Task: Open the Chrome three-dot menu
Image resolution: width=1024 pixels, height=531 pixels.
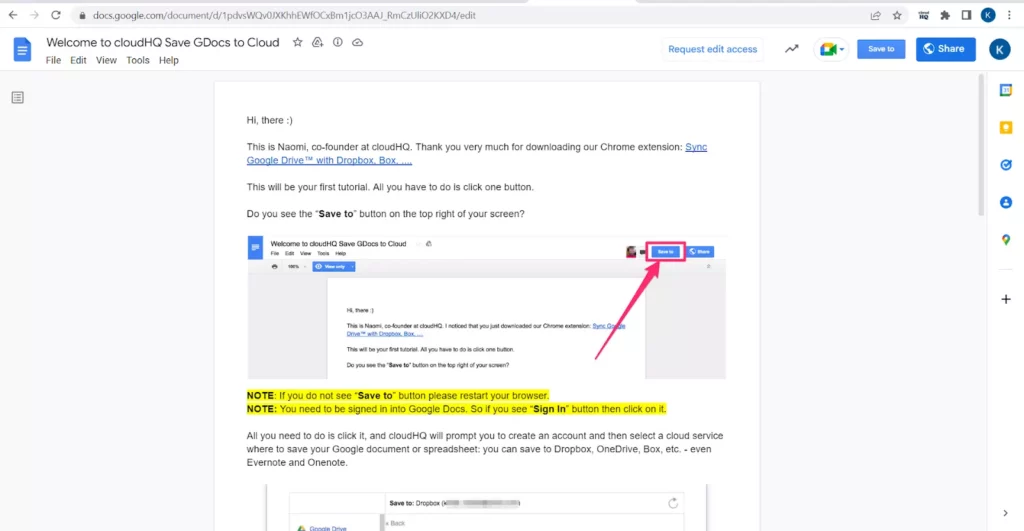Action: pyautogui.click(x=1010, y=16)
